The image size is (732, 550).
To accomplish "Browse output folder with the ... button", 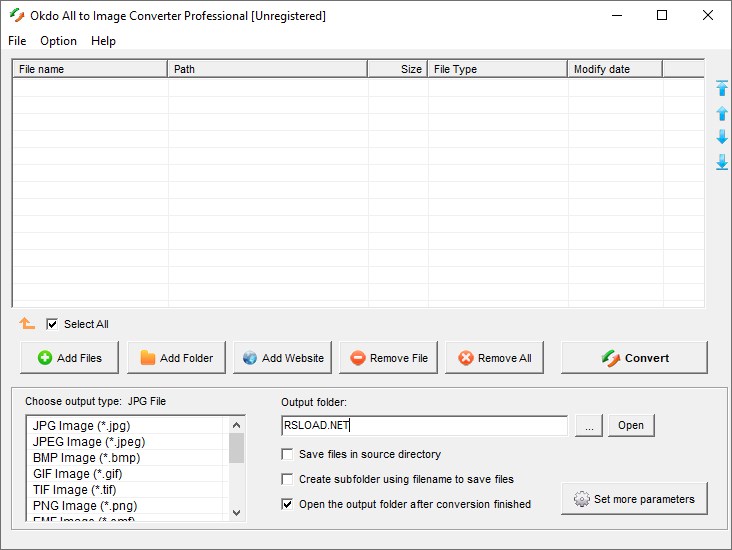I will pyautogui.click(x=589, y=425).
